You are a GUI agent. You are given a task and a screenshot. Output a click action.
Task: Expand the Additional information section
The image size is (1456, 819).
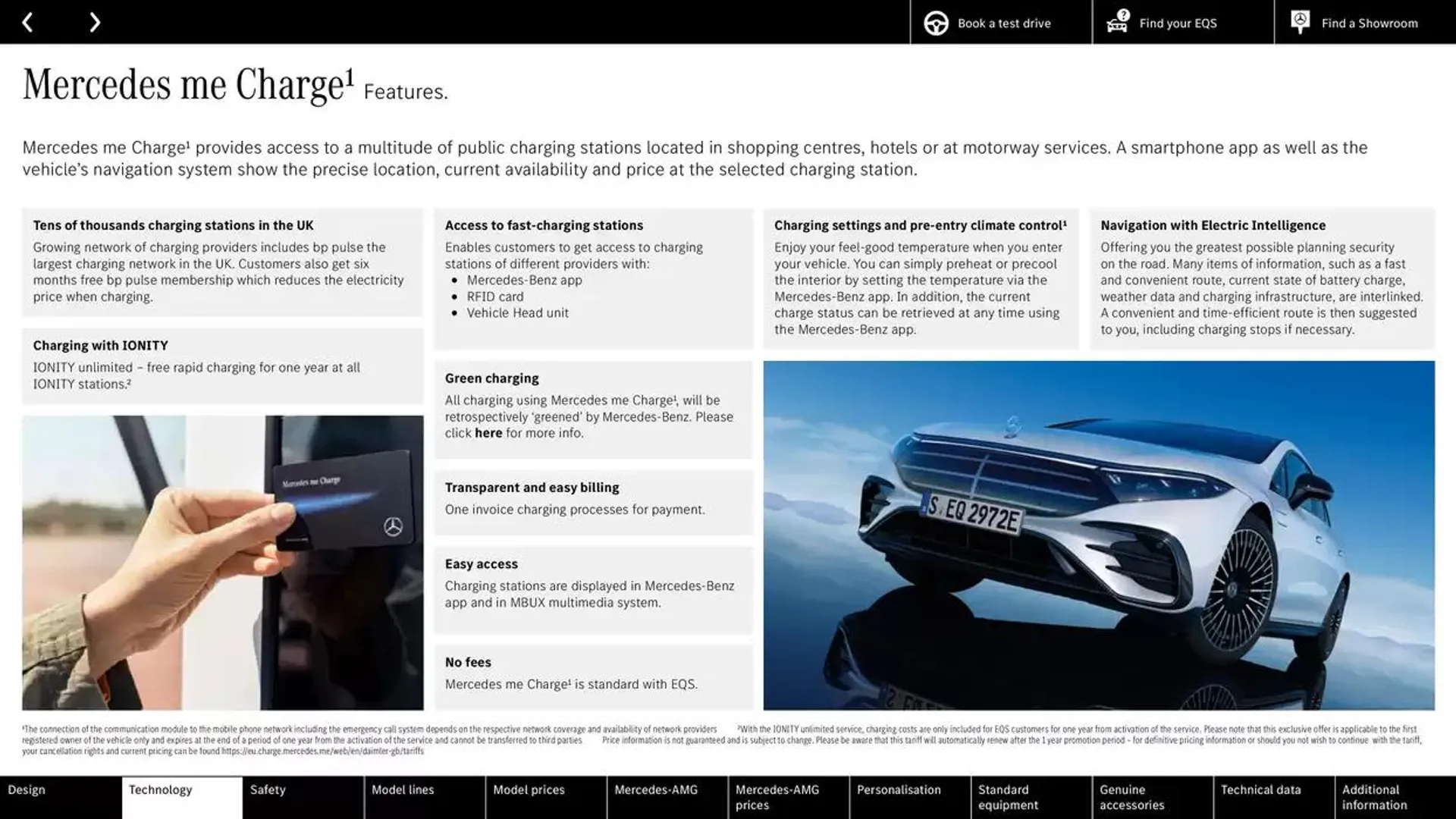pos(1392,797)
